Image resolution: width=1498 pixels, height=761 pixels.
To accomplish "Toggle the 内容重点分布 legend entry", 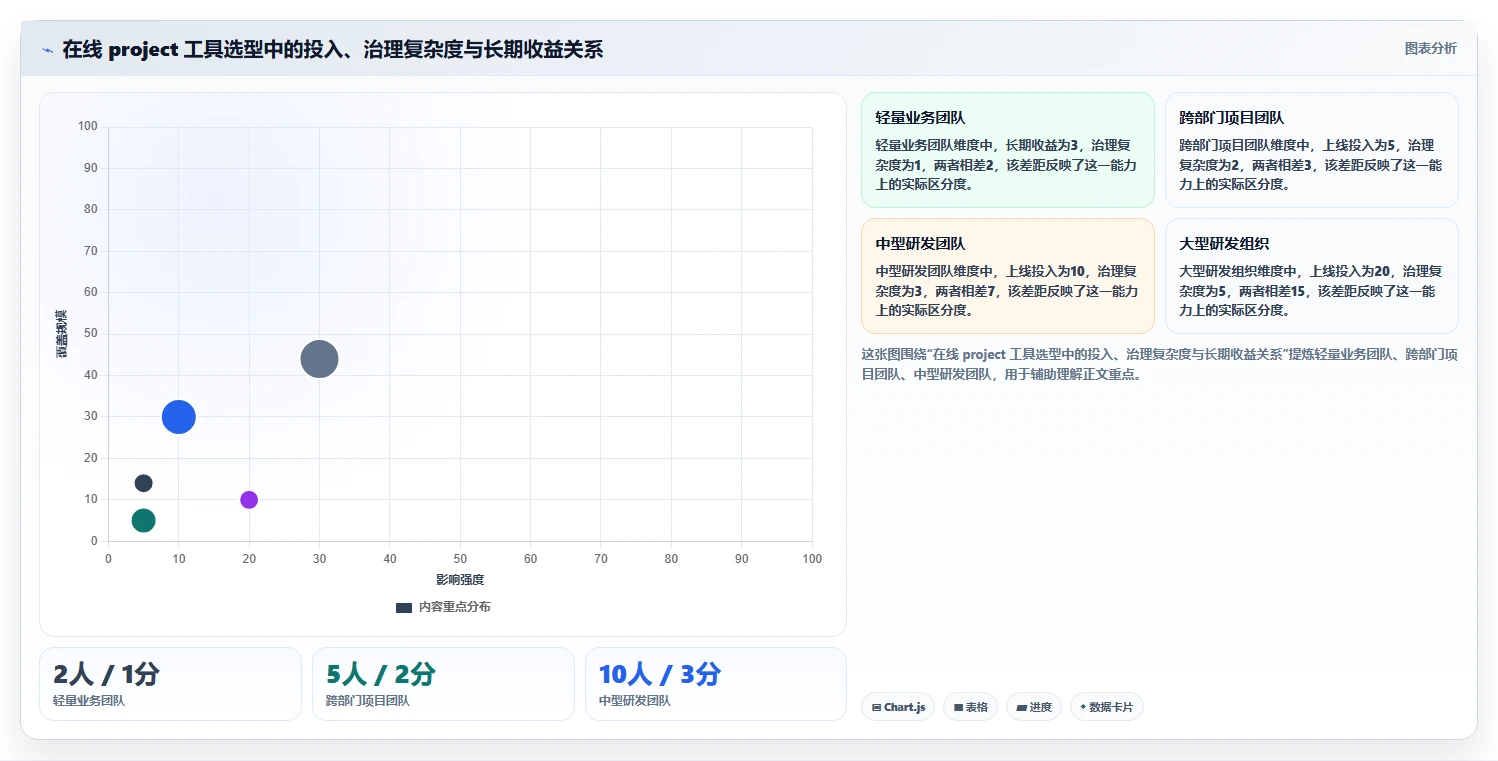I will tap(443, 607).
